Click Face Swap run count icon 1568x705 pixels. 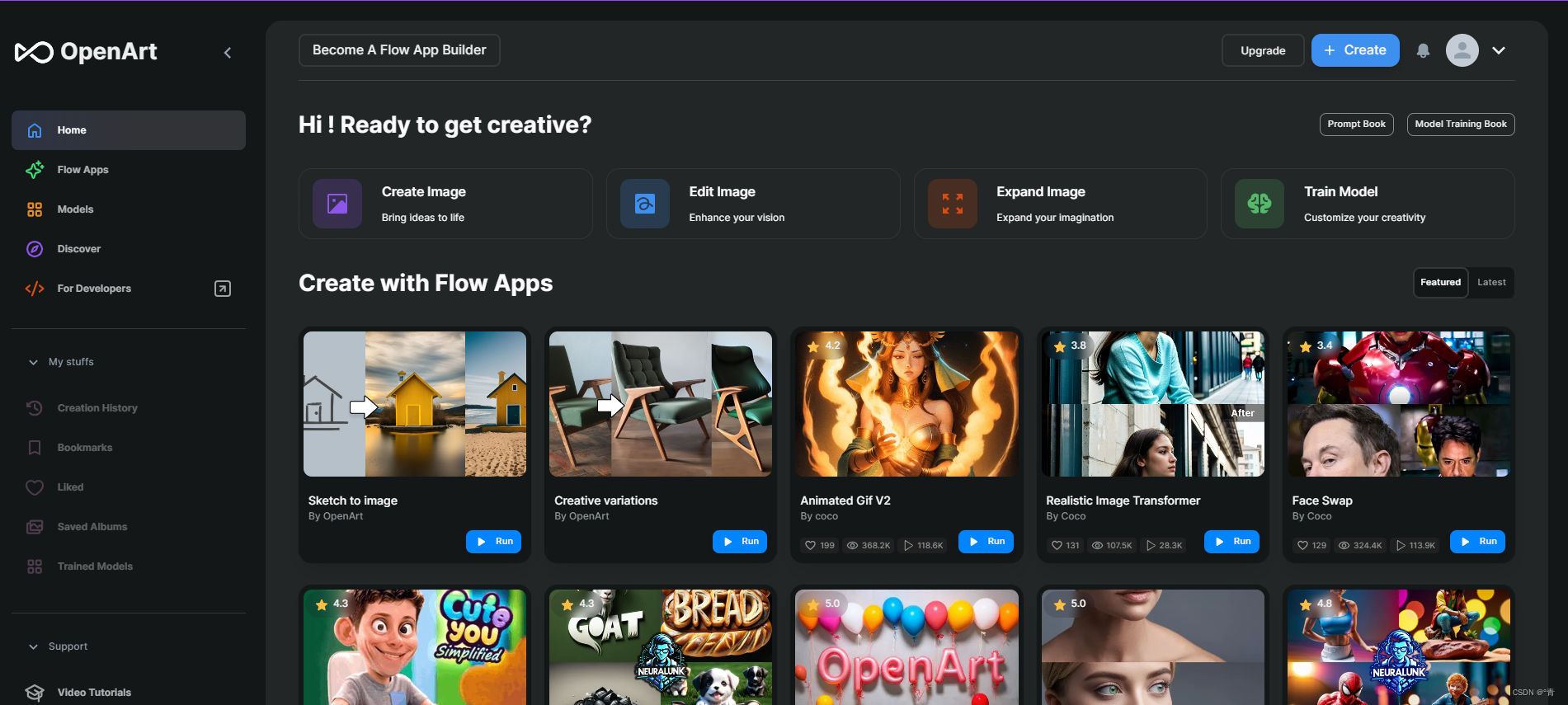(1401, 546)
